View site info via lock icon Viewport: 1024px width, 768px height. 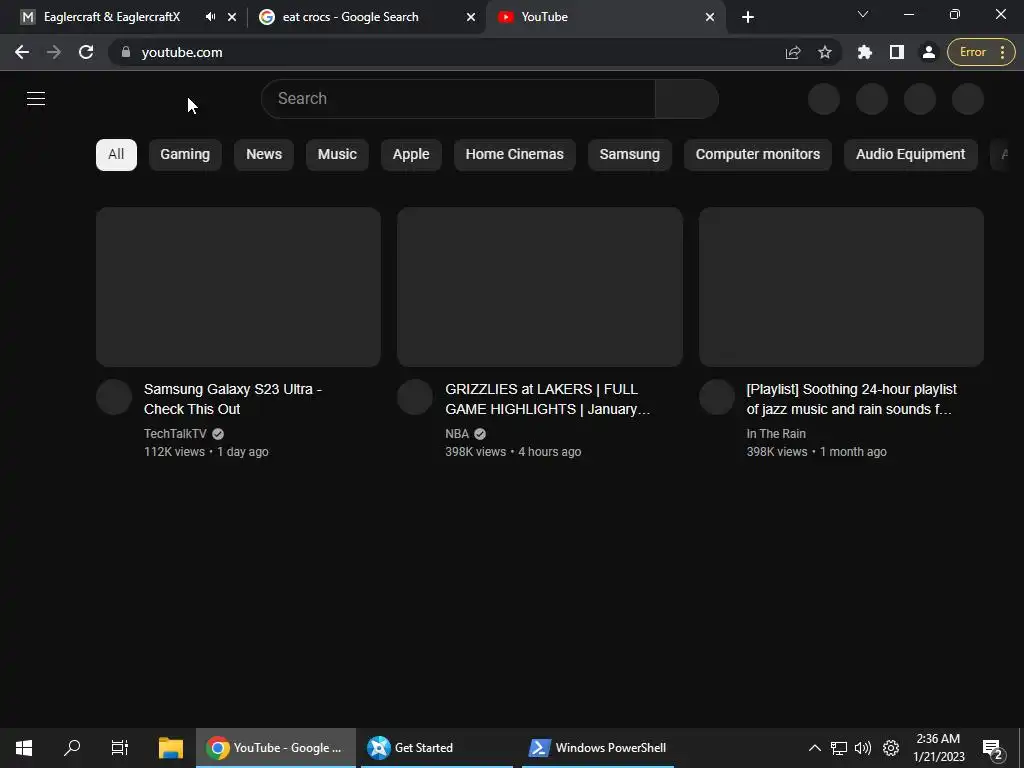(126, 52)
